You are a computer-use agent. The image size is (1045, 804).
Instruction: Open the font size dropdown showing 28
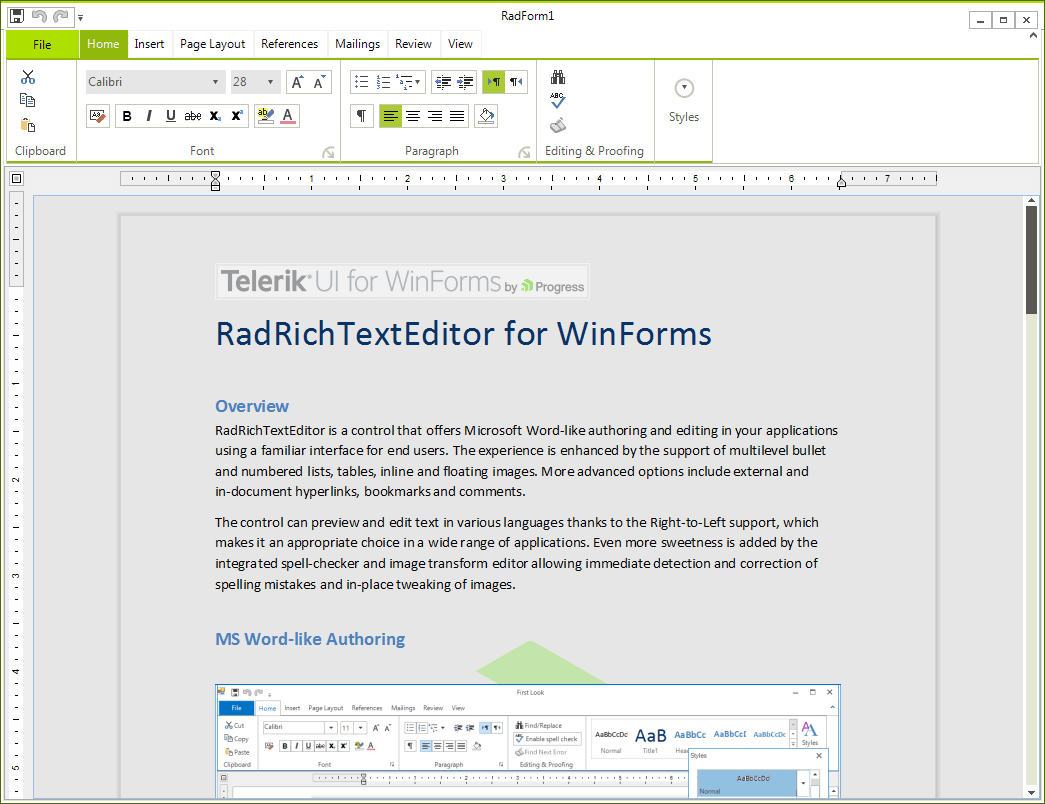click(x=267, y=81)
